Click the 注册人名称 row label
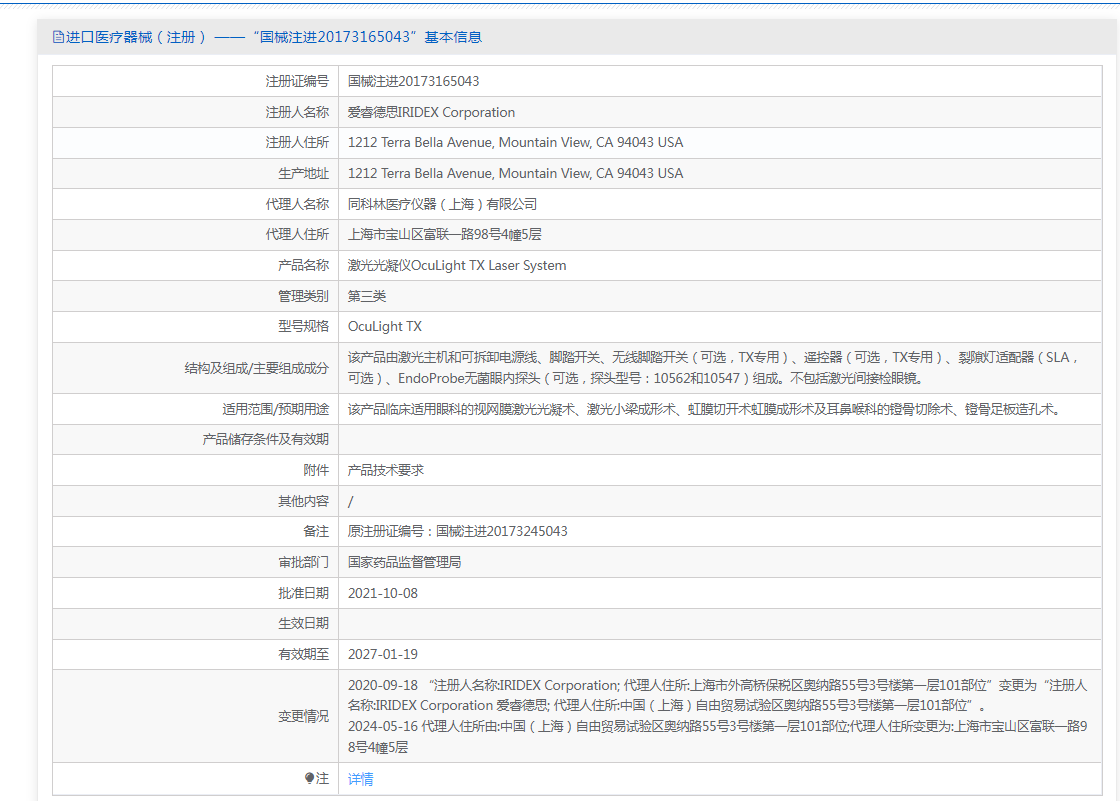 (x=297, y=112)
